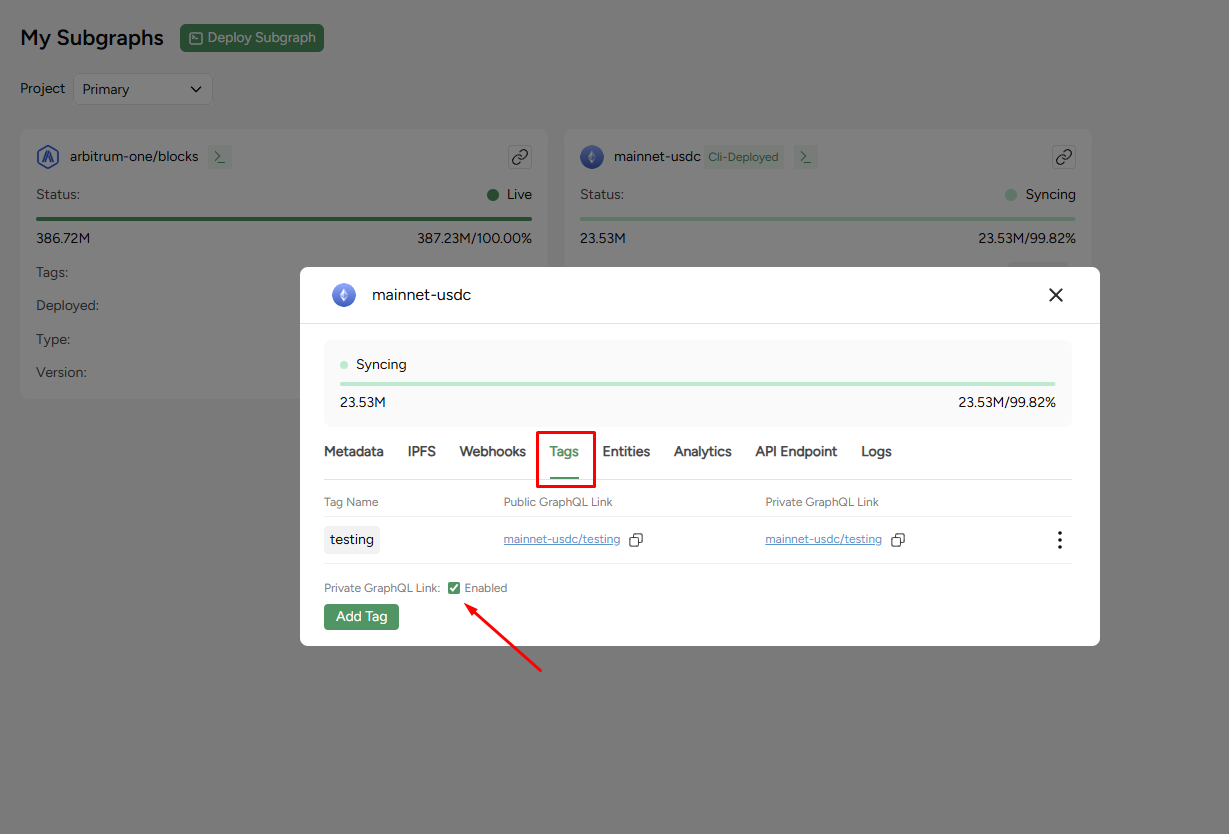The height and width of the screenshot is (834, 1229).
Task: Copy link icon on mainnet-usdc card
Action: (1064, 157)
